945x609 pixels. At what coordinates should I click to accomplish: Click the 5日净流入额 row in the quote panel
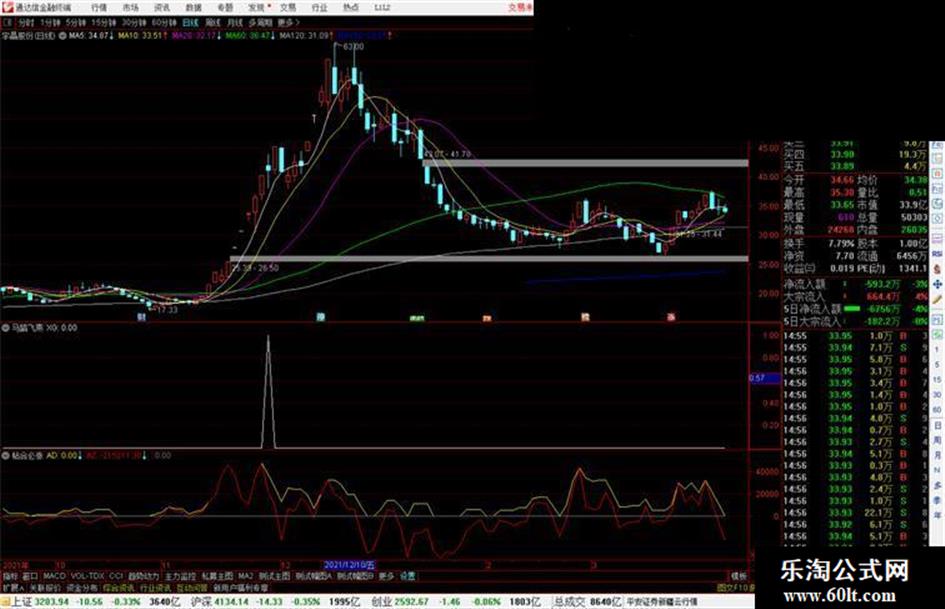tap(856, 308)
